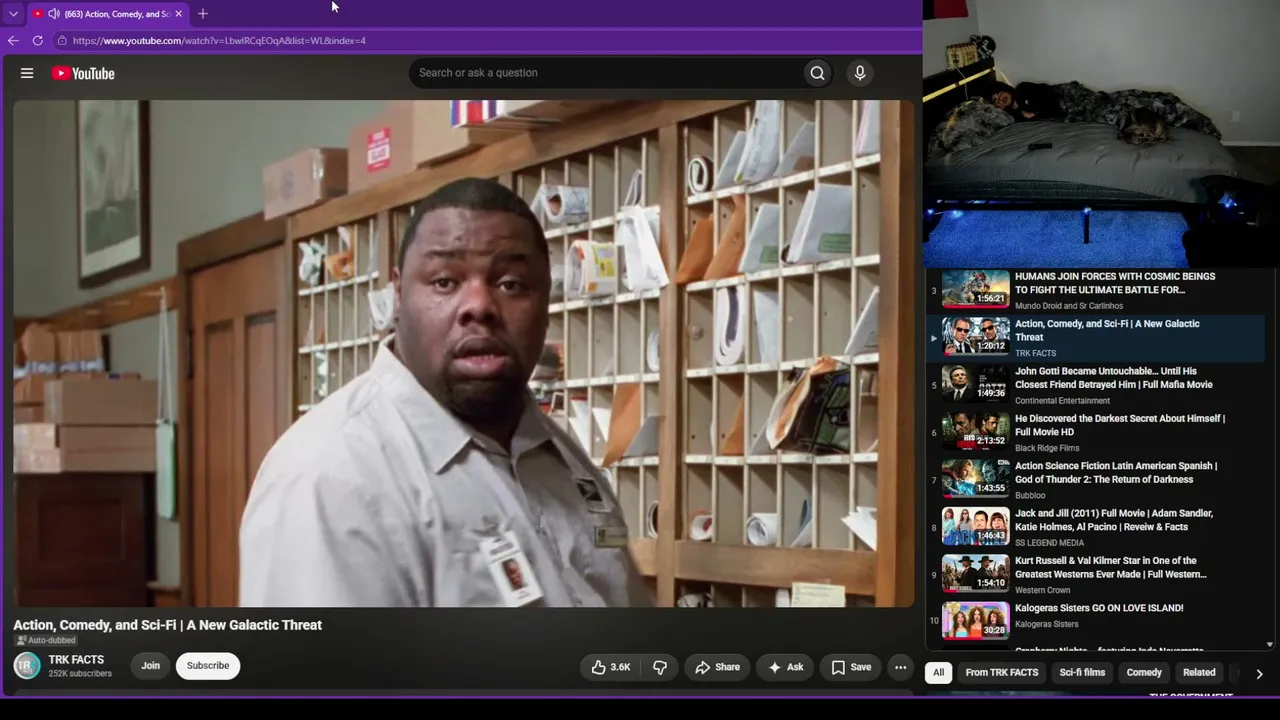Subscribe to TRK FACTS
Screen dimensions: 1280x720
208,666
